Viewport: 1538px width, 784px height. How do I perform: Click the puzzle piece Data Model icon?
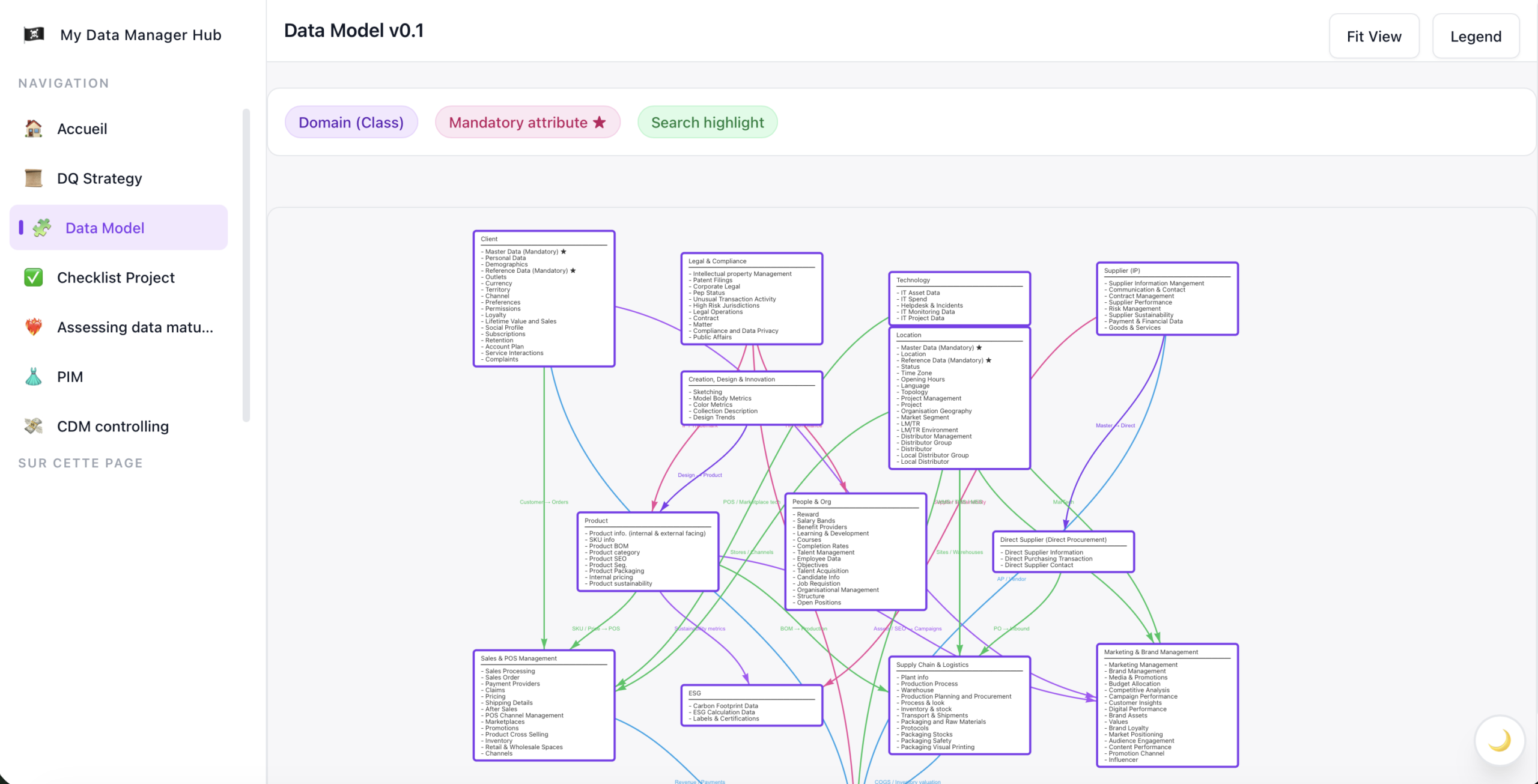tap(42, 228)
